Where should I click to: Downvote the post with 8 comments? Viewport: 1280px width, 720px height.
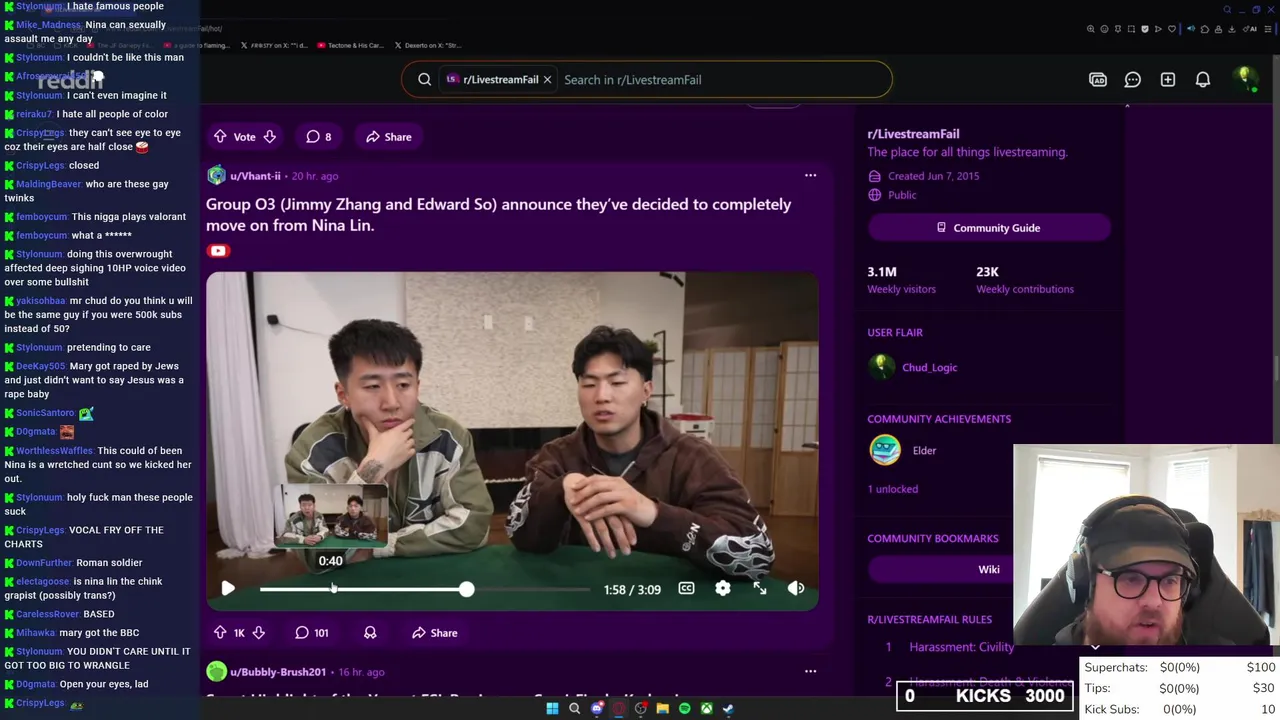tap(269, 136)
